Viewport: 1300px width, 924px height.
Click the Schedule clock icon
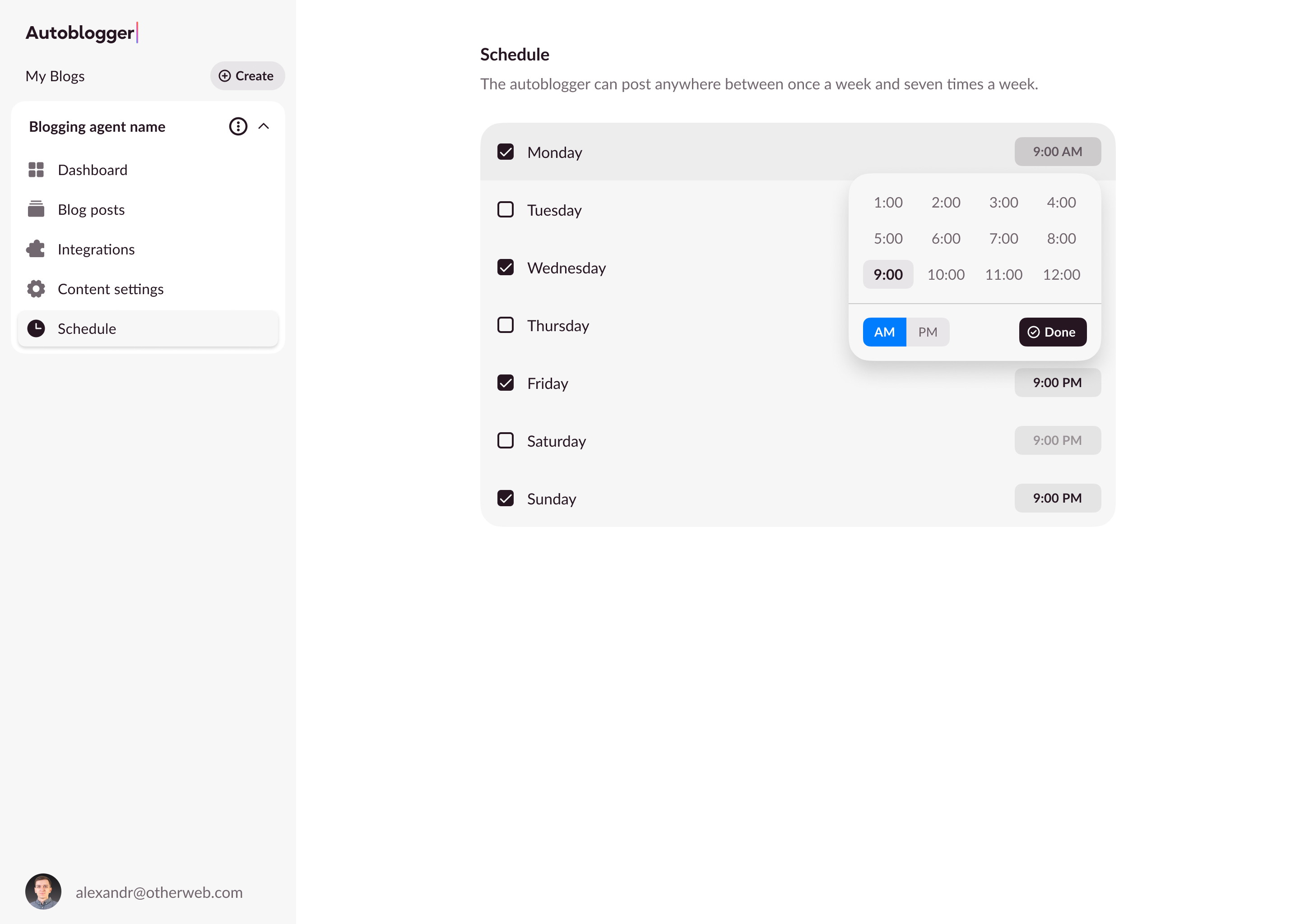click(x=36, y=328)
